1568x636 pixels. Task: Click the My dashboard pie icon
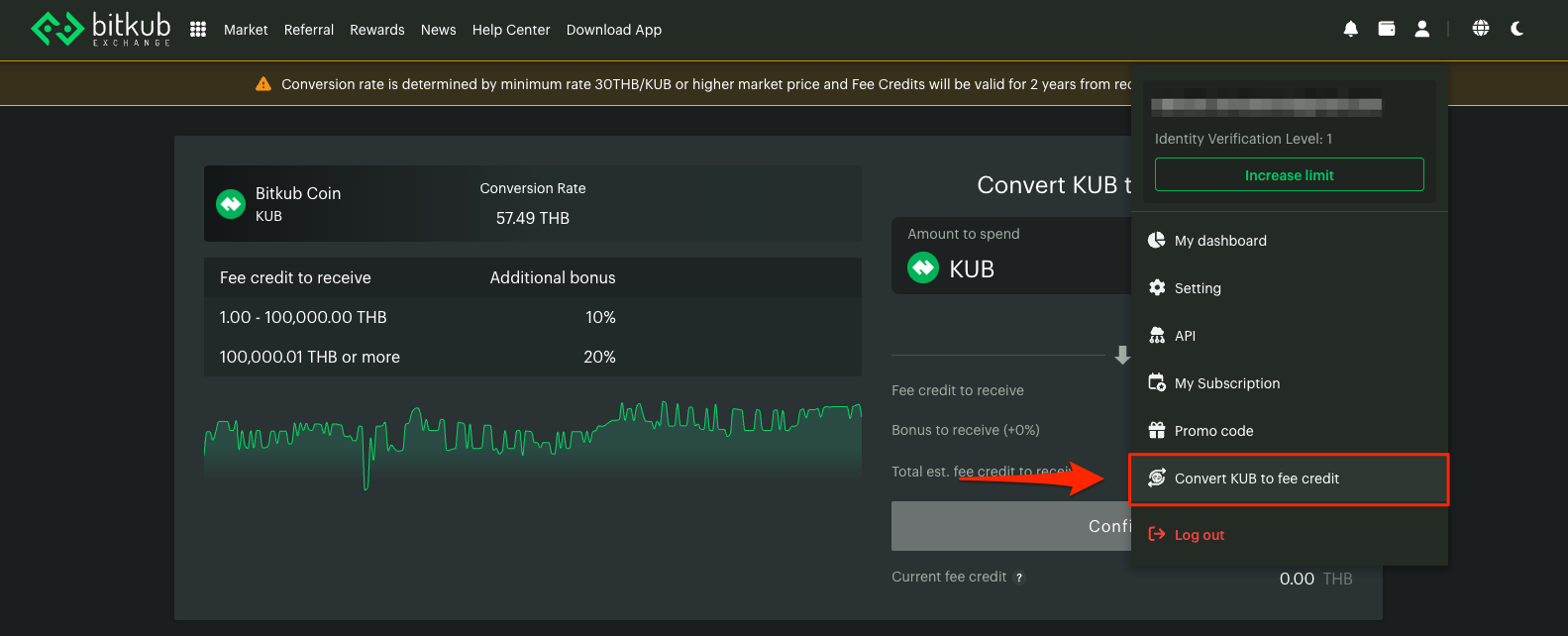(1156, 240)
